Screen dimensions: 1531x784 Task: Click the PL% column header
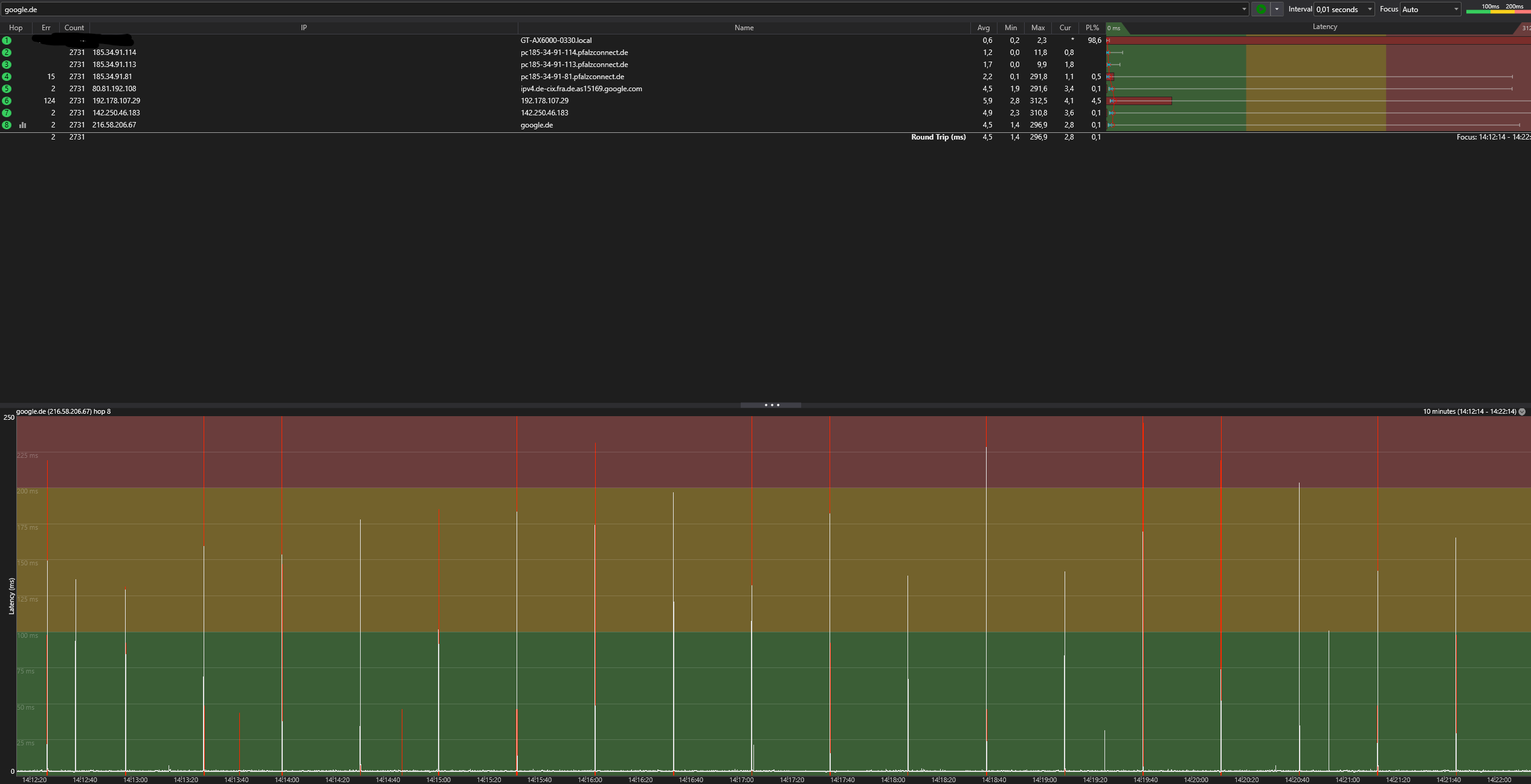tap(1092, 28)
